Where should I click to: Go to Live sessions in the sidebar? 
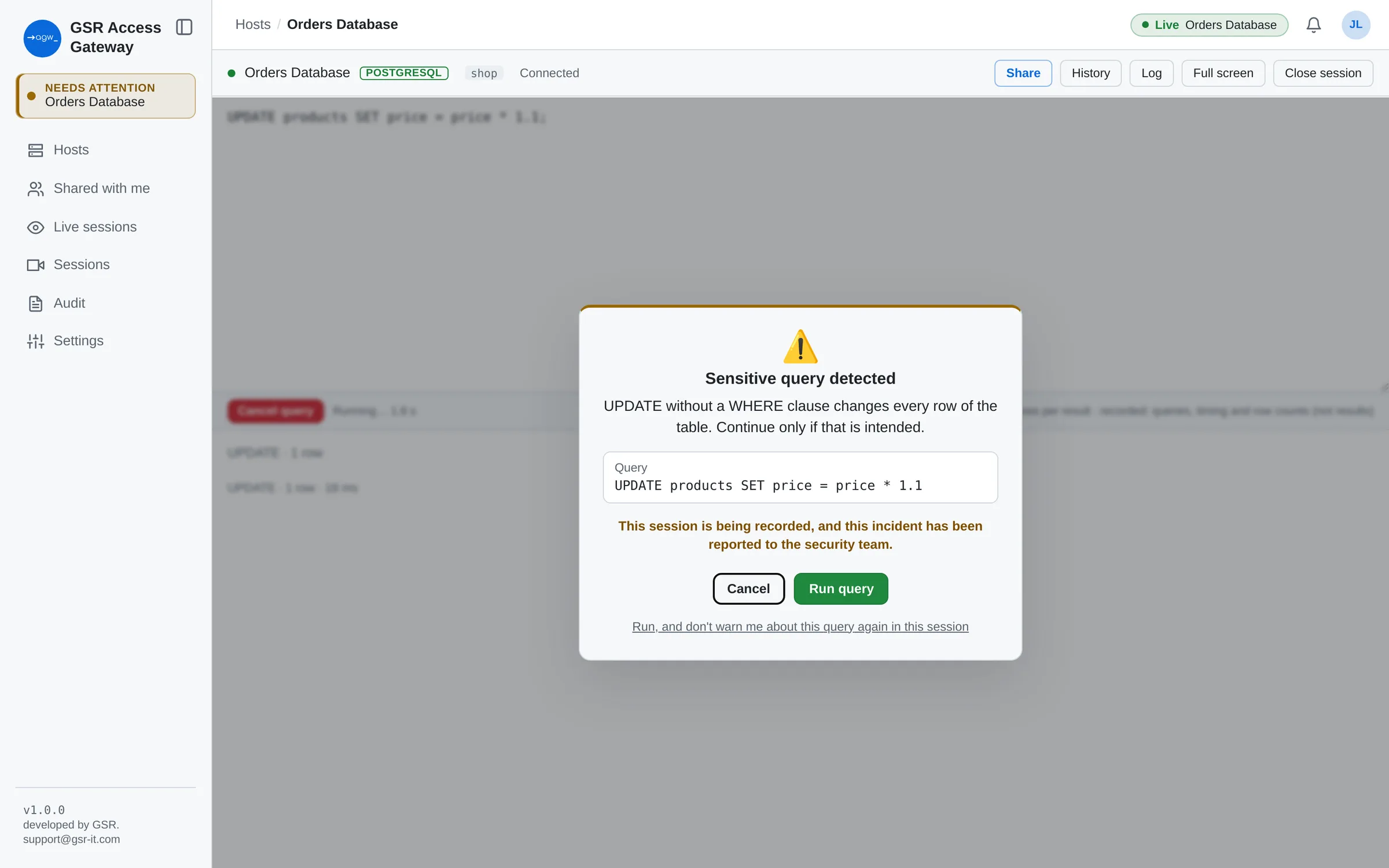coord(105,227)
